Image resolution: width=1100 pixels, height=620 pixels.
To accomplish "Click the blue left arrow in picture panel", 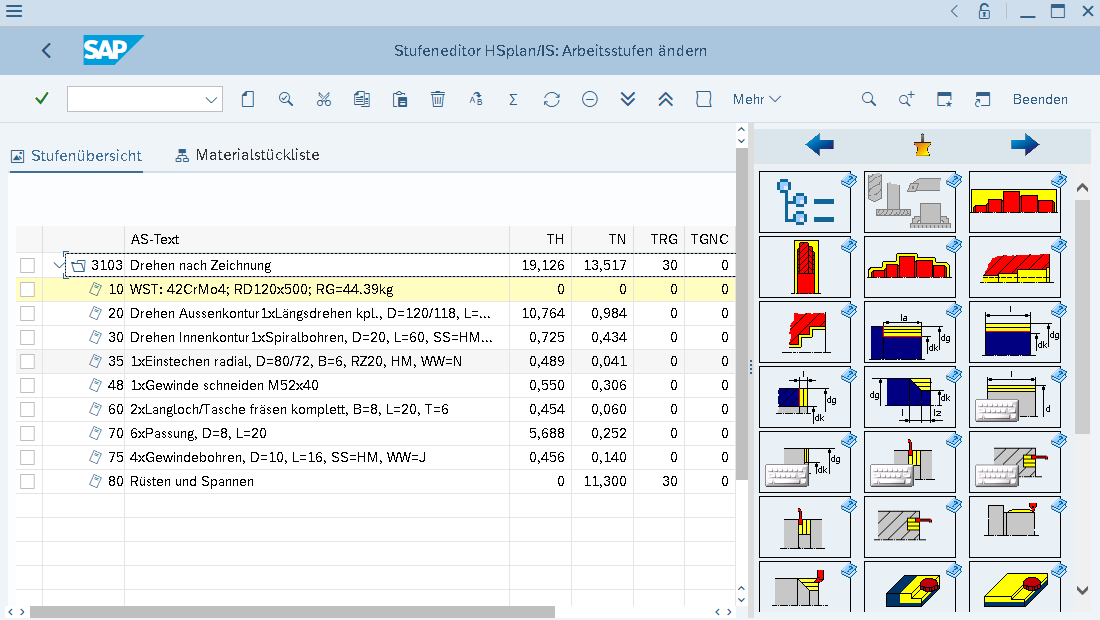I will coord(819,145).
